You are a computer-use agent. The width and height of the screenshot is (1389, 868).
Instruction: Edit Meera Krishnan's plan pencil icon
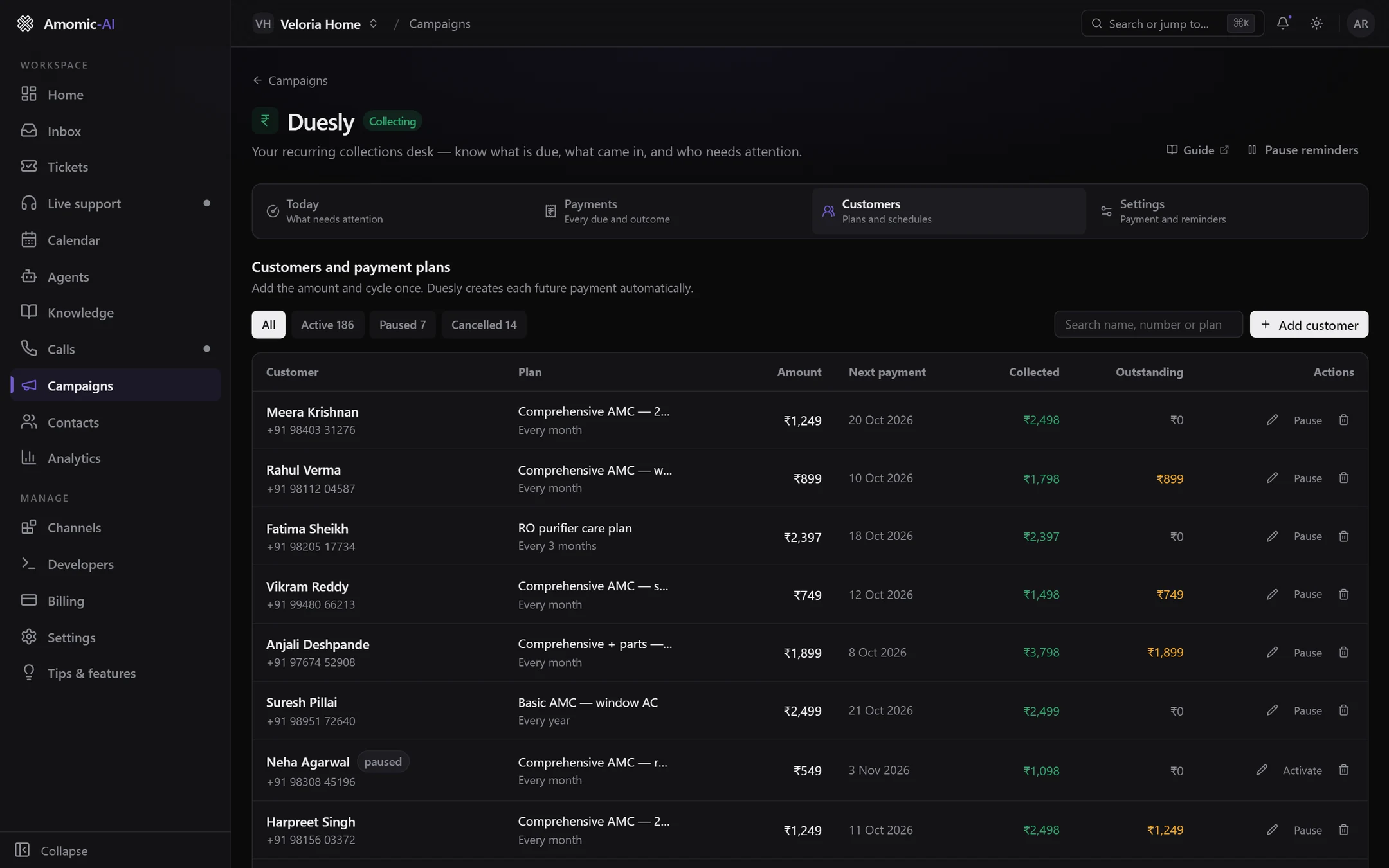[1272, 420]
